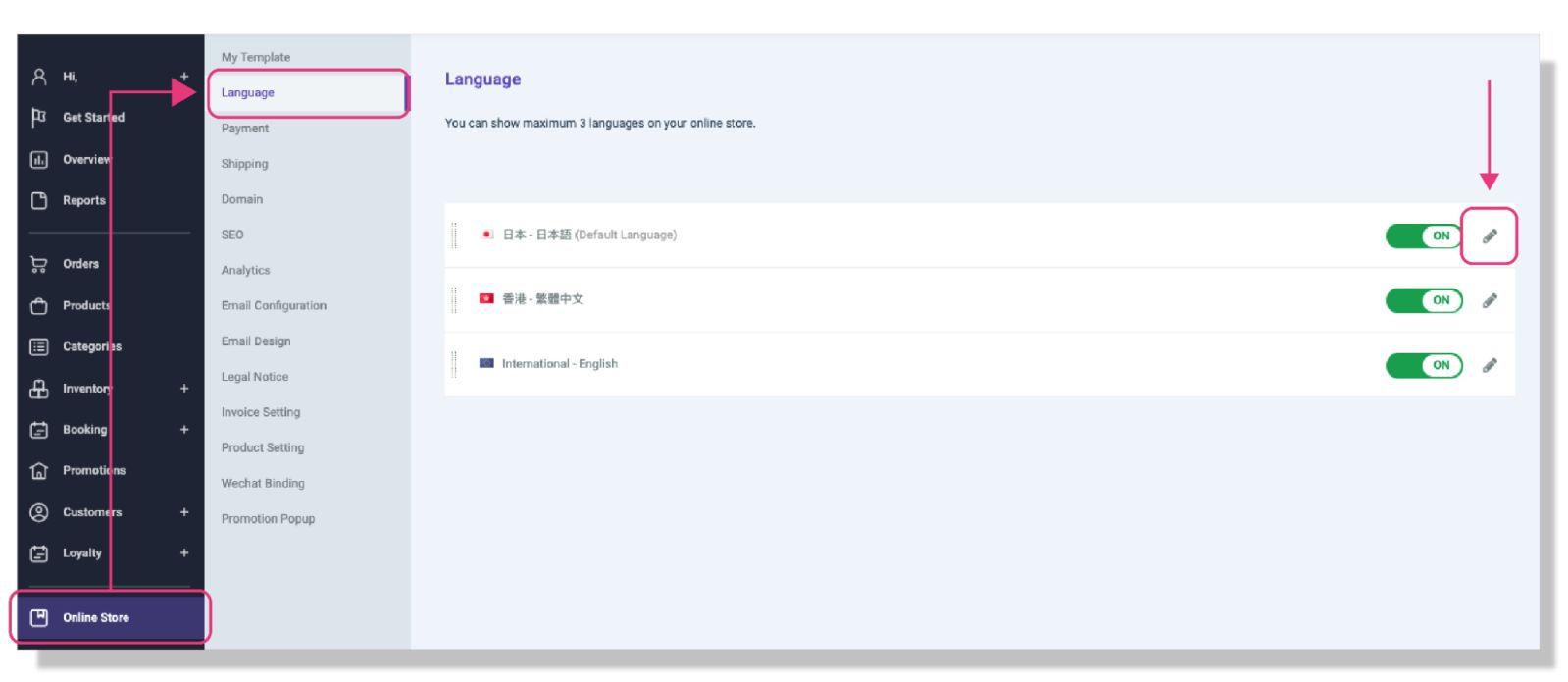Expand the Hi user menu plus

tap(184, 77)
